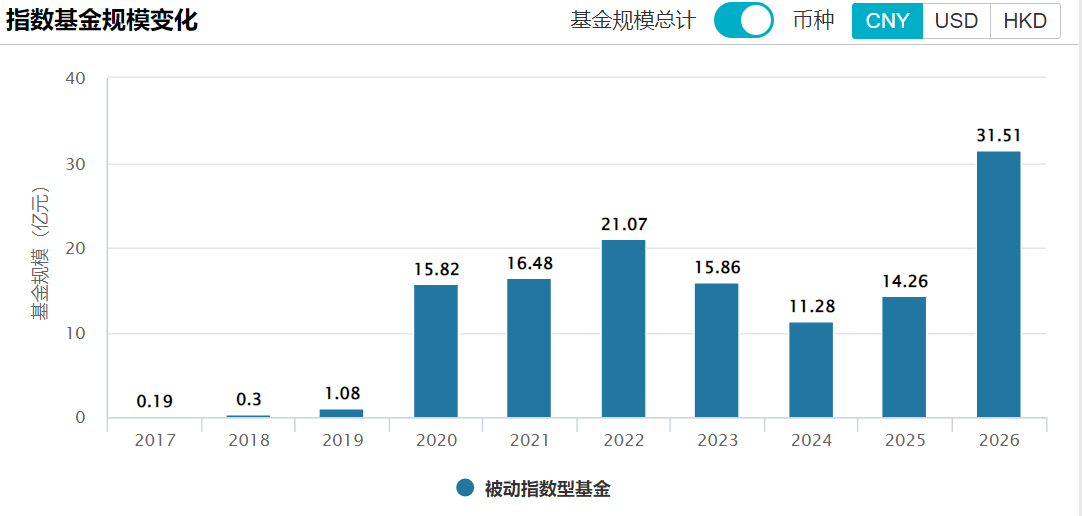Click the 被动指数型基金 legend dot
This screenshot has width=1082, height=516.
point(464,488)
